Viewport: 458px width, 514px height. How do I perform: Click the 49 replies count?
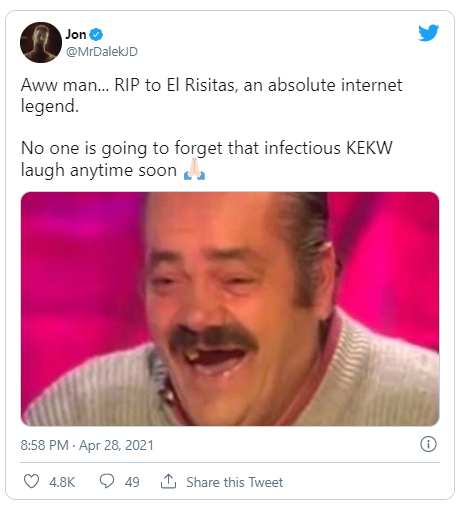pyautogui.click(x=132, y=482)
